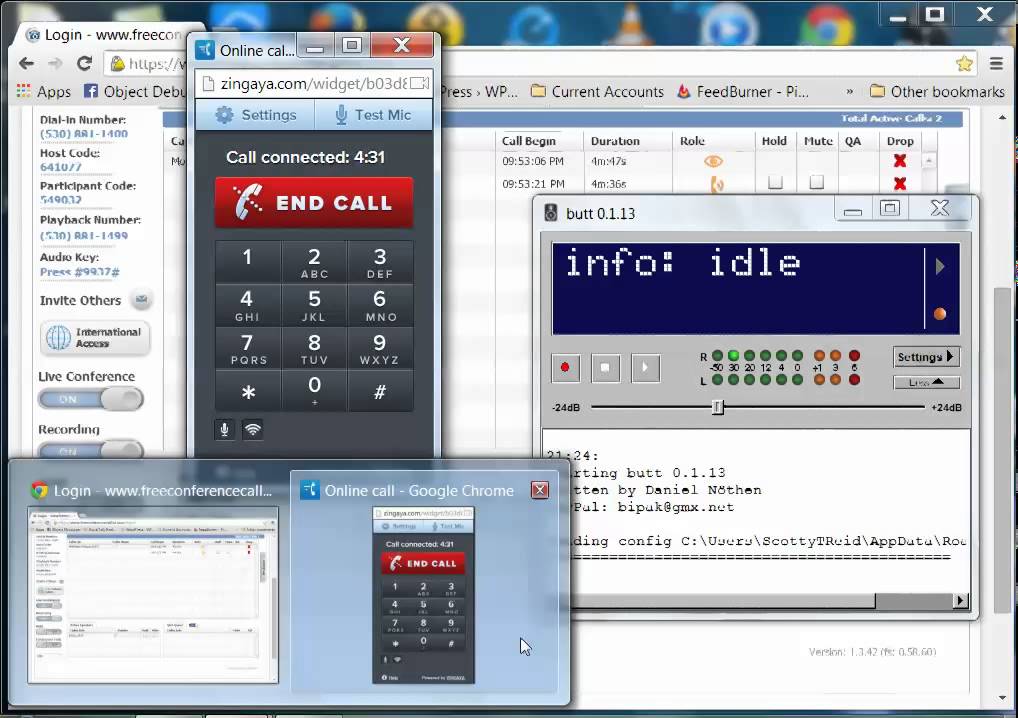Viewport: 1018px width, 718px height.
Task: Click Chrome back arrow
Action: (26, 64)
